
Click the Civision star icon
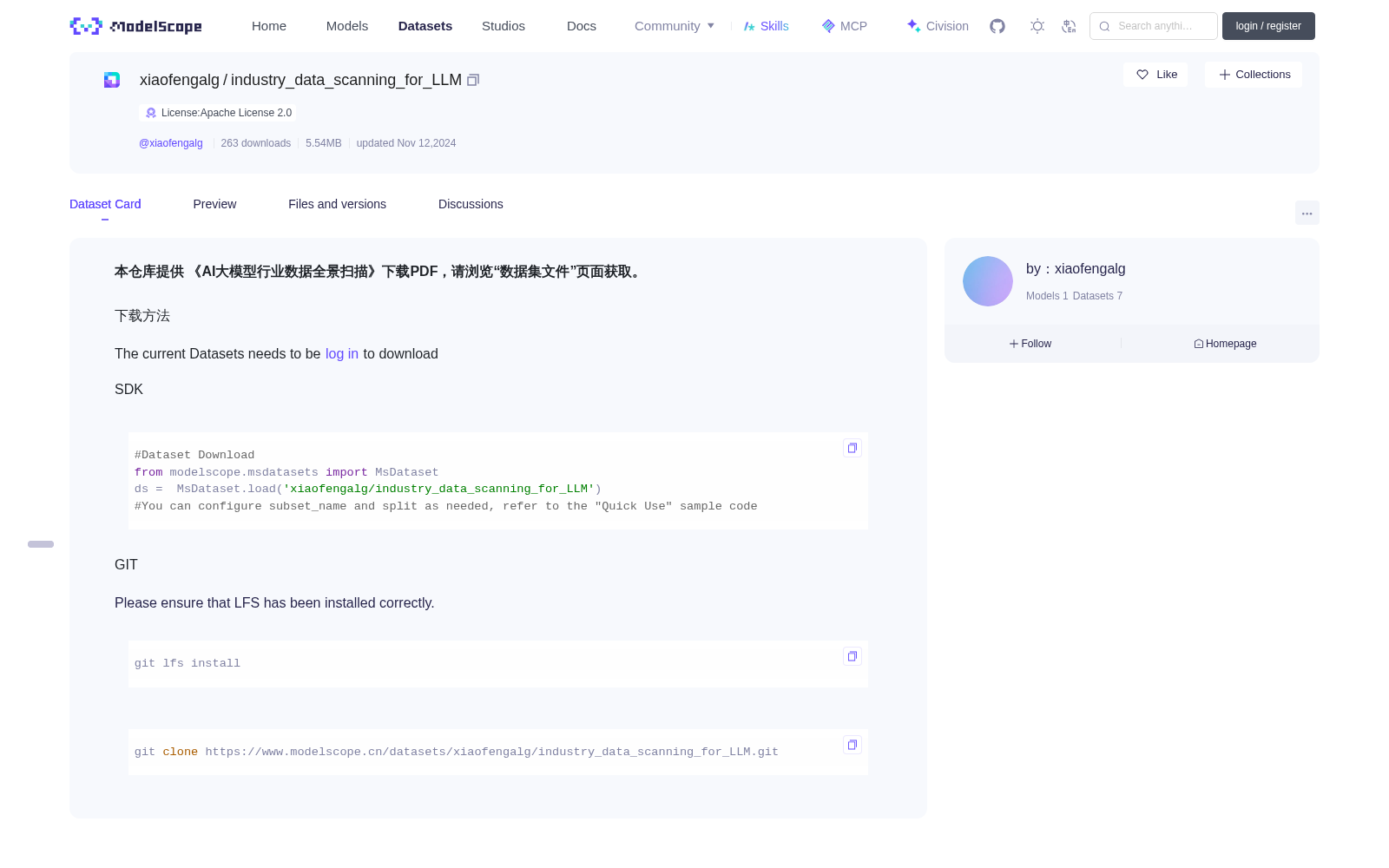click(913, 26)
